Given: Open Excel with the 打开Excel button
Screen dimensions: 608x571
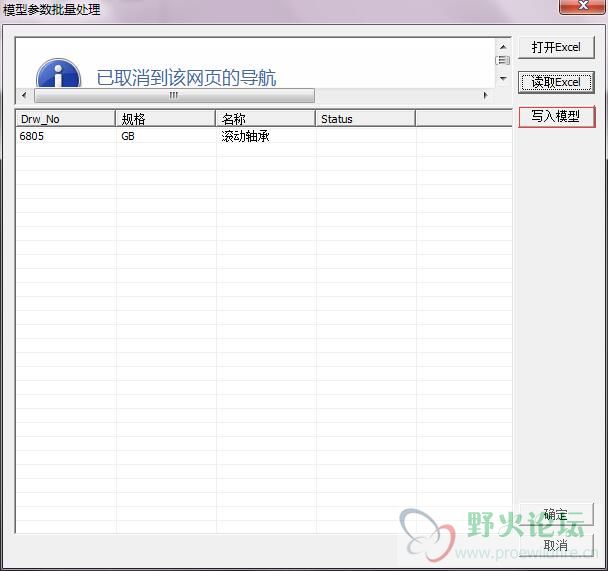Looking at the screenshot, I should (x=556, y=47).
